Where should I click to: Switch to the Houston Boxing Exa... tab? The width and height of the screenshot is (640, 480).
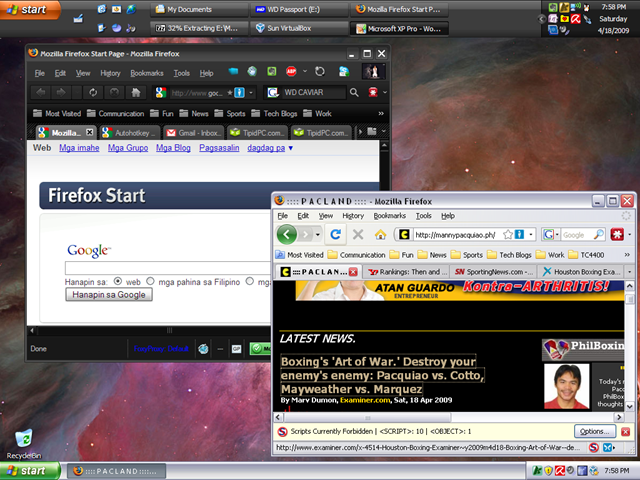(x=581, y=272)
